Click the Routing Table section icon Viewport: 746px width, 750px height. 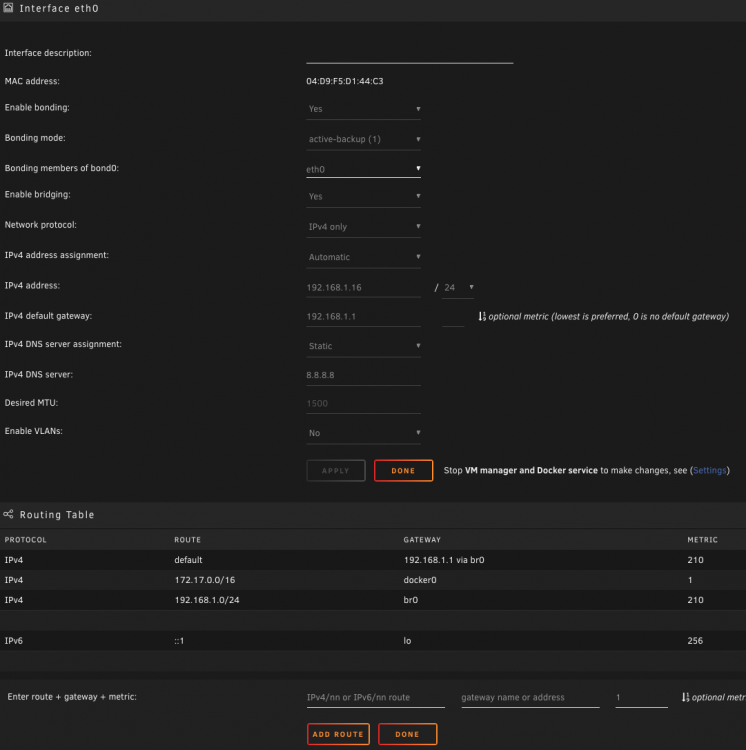point(8,514)
